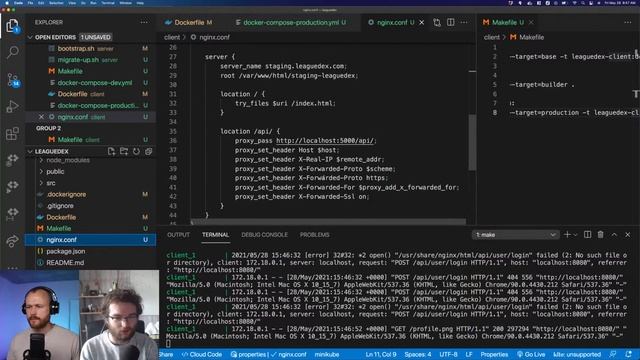Refresh the LEAGUEDEX explorer tree
The image size is (640, 360).
(x=136, y=151)
